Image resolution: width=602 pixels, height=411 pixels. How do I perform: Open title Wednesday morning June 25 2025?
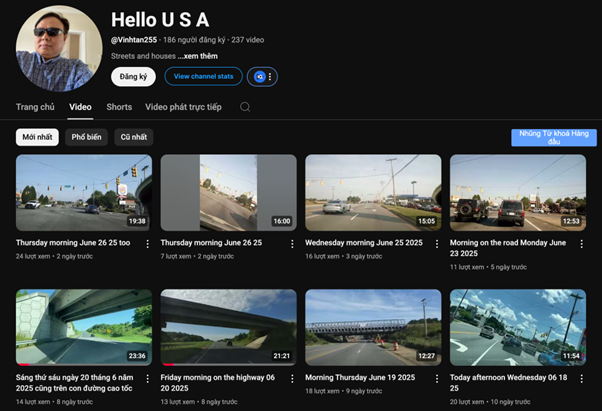[364, 243]
